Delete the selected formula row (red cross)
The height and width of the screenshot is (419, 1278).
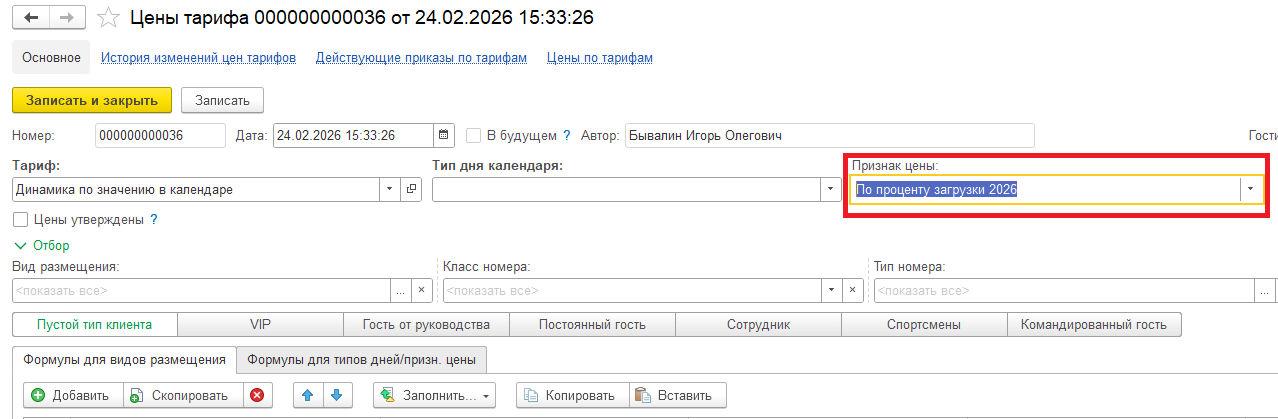[257, 395]
